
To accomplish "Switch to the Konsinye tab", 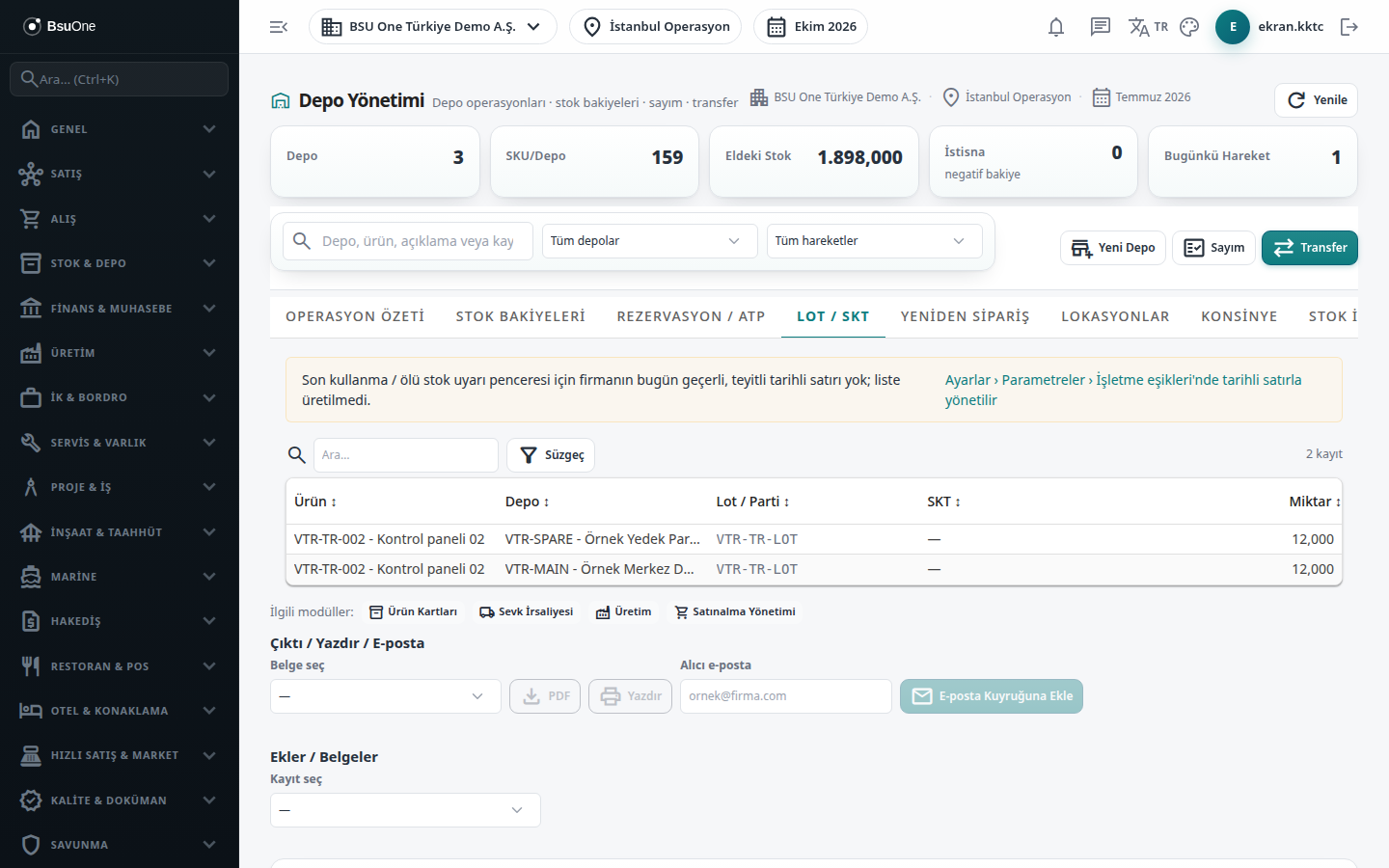I will click(1239, 316).
